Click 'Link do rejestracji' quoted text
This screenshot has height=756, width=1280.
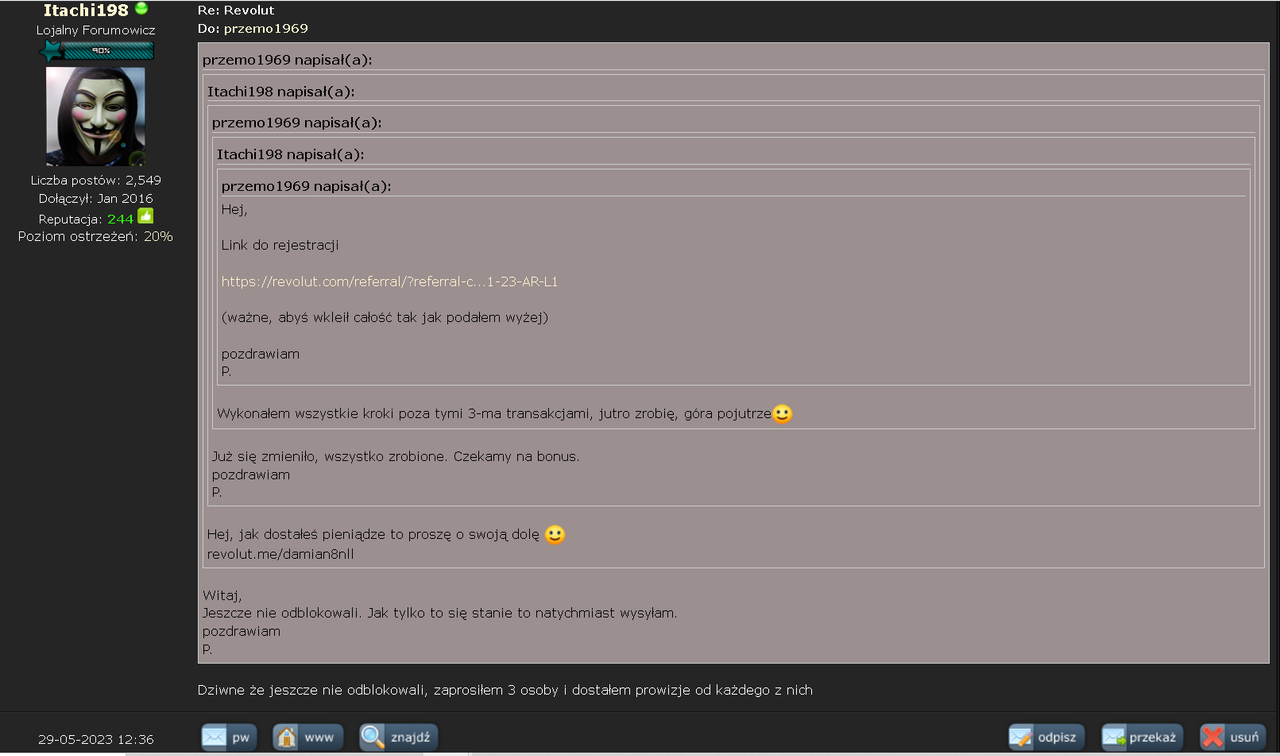click(280, 245)
